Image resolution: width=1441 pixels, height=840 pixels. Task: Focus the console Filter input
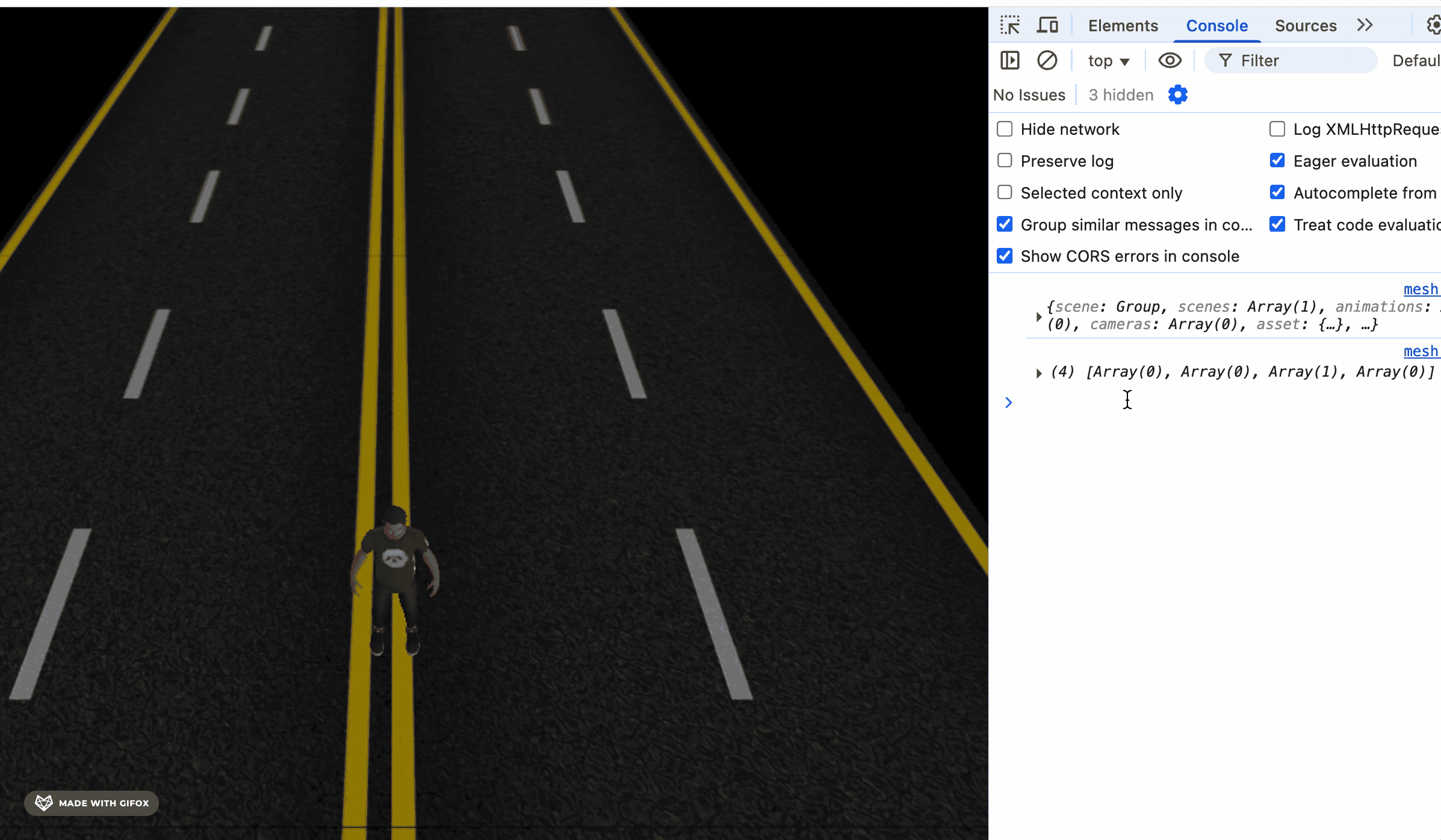point(1291,60)
